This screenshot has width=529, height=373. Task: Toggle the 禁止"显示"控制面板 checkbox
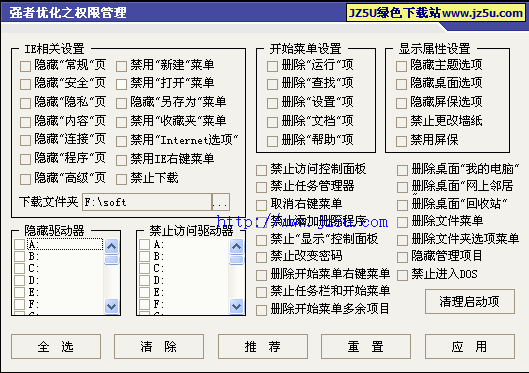pos(261,240)
